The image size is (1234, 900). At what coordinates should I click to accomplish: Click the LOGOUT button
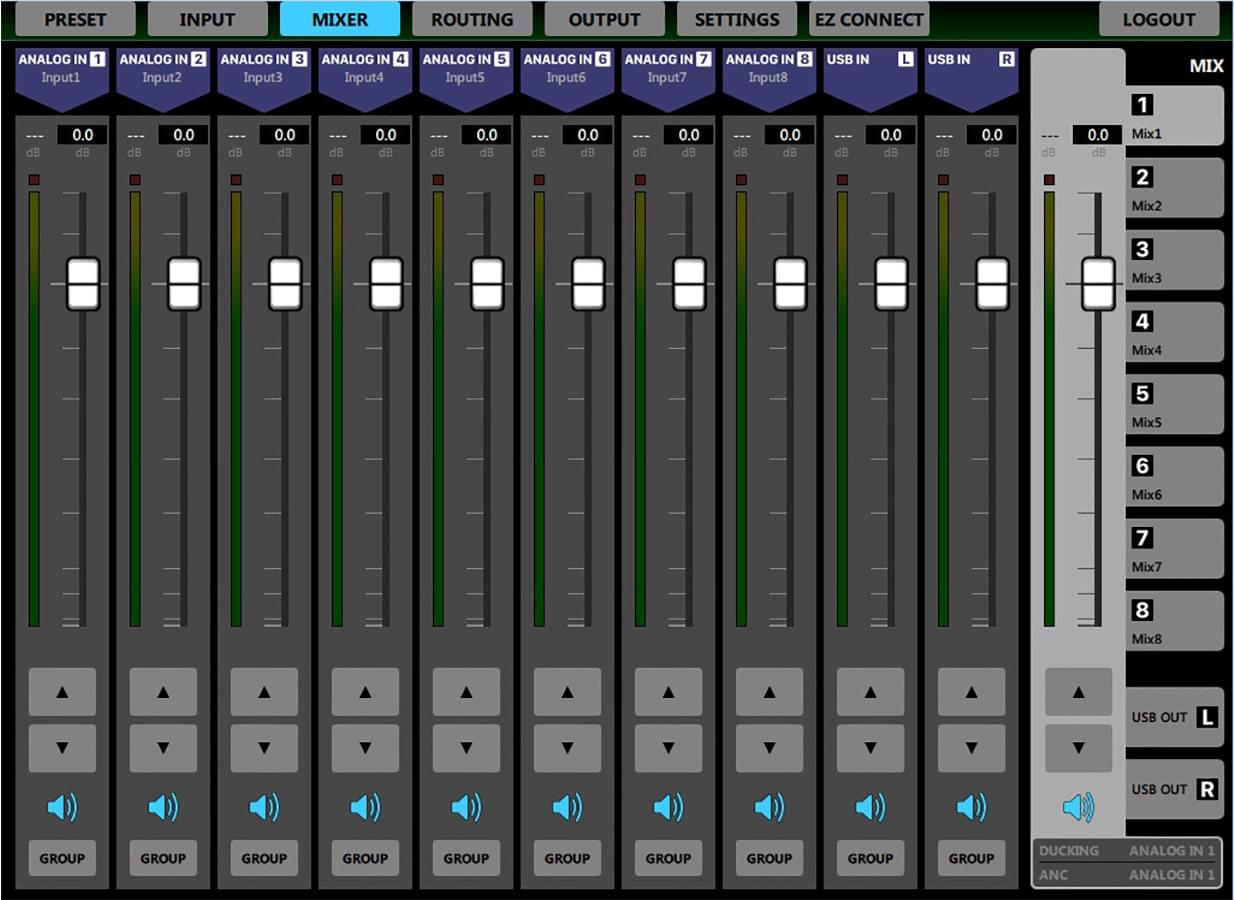click(x=1159, y=19)
